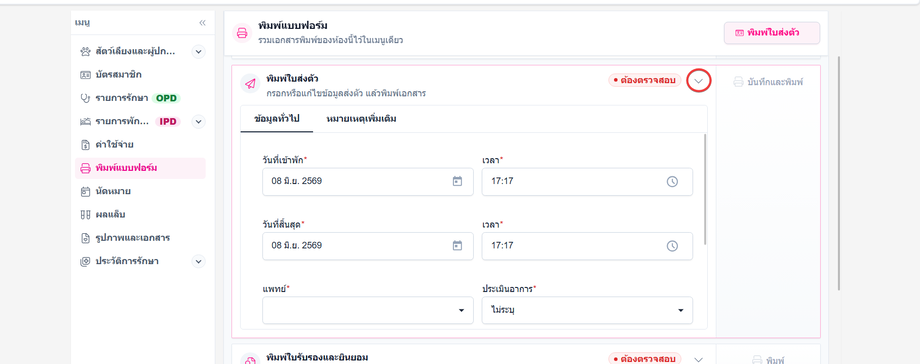Screen dimensions: 920x364
Task: Switch to the ข้อมูลทั่วไป tab
Action: [277, 119]
